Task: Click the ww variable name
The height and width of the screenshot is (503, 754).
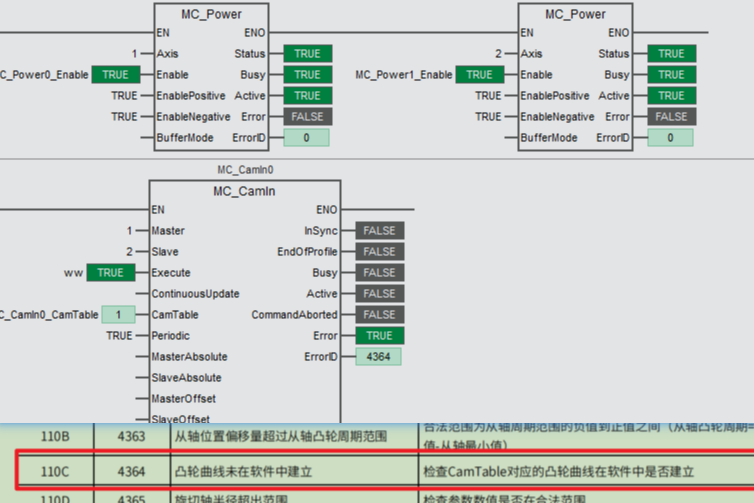Action: pos(73,273)
